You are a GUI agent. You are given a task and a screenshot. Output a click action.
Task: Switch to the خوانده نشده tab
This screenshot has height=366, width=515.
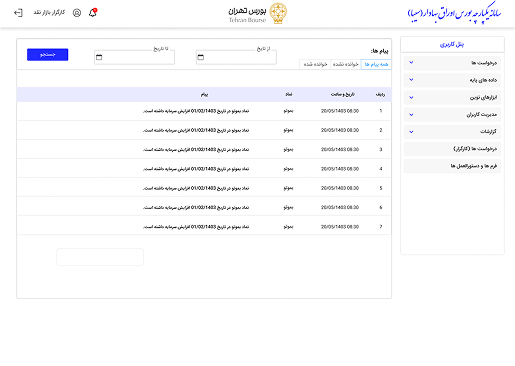click(346, 64)
